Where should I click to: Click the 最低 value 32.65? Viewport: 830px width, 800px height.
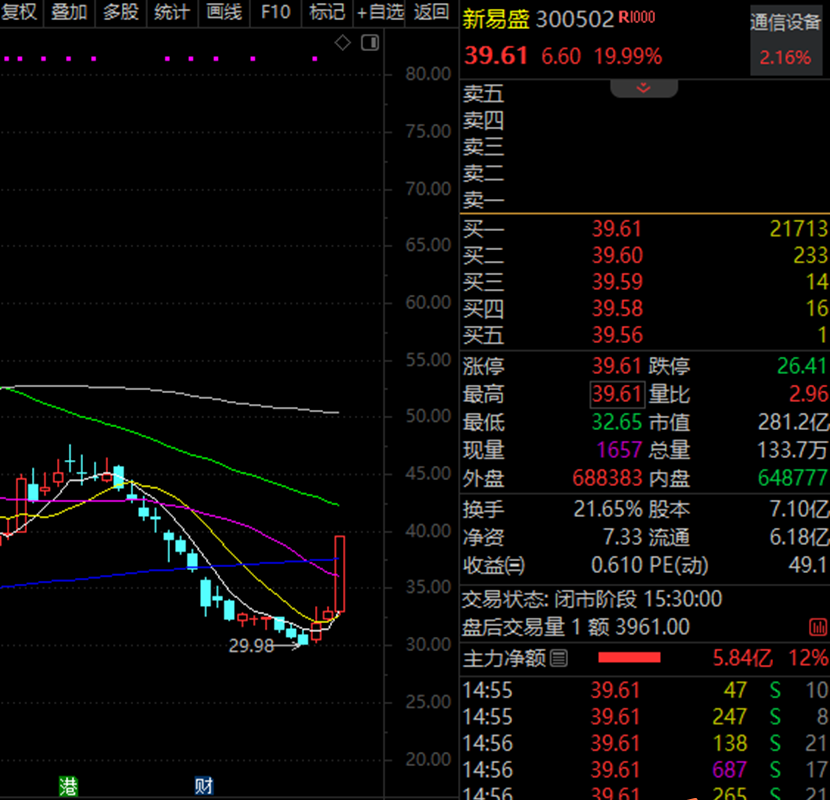617,423
